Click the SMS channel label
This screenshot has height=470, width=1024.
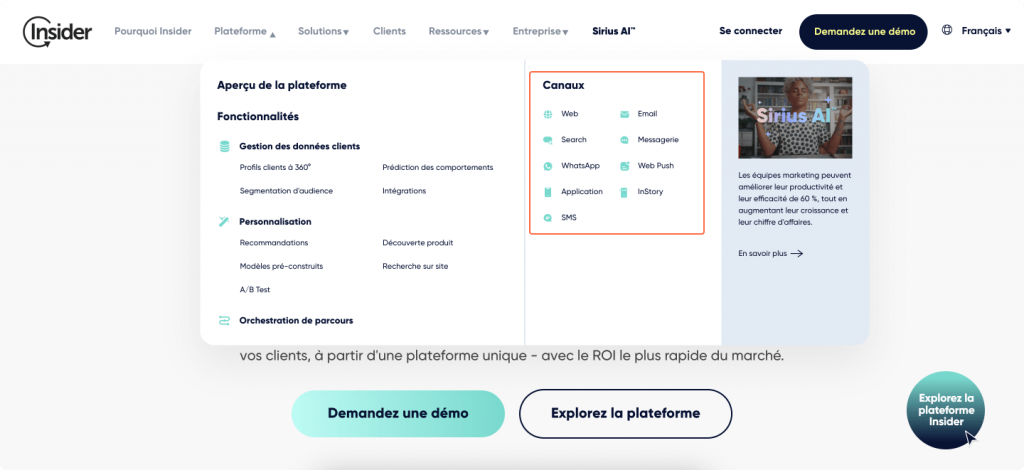tap(569, 217)
